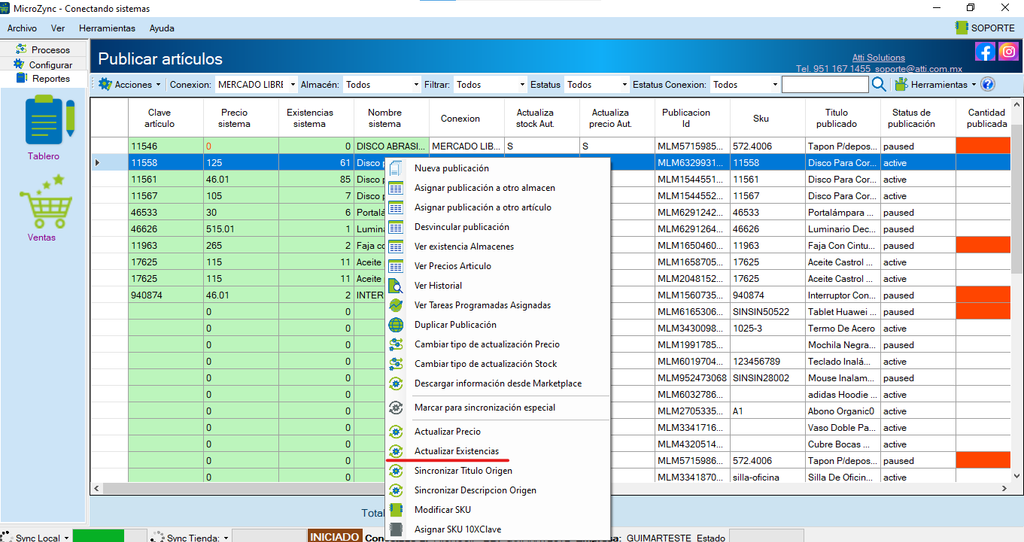Click icon beside Modificar SKU
Screen dimensions: 1024x542
(x=396, y=510)
